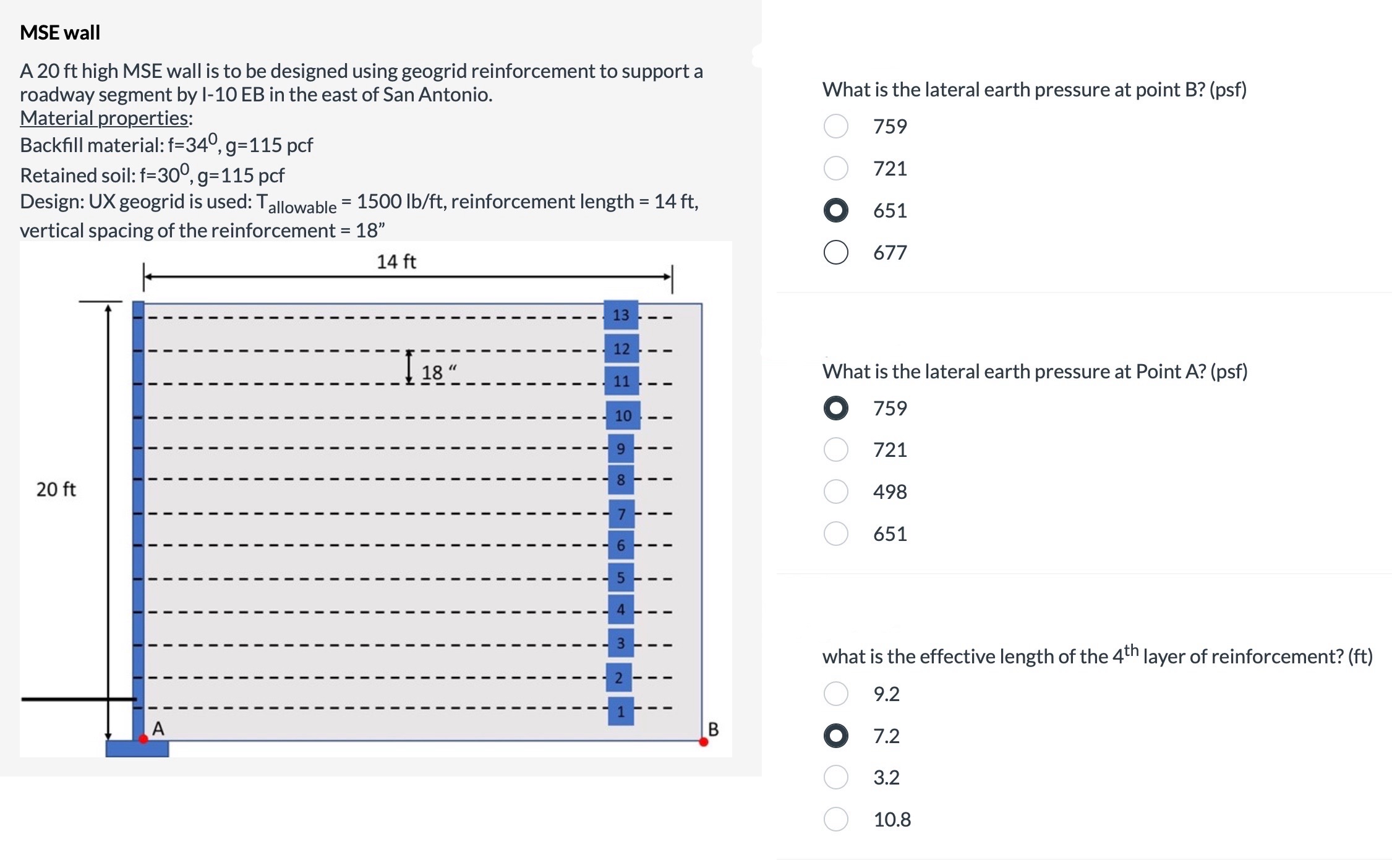The image size is (1392, 868).
Task: Pick 677 for point B pressure
Action: click(x=835, y=252)
